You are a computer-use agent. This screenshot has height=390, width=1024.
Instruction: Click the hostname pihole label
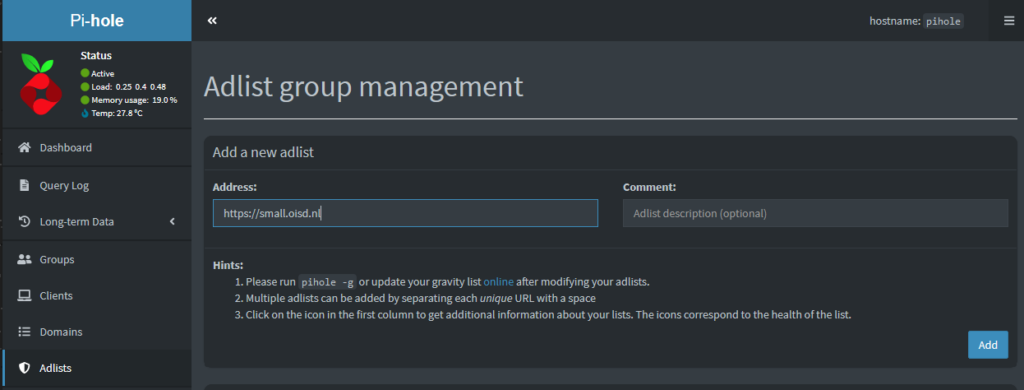click(x=916, y=21)
